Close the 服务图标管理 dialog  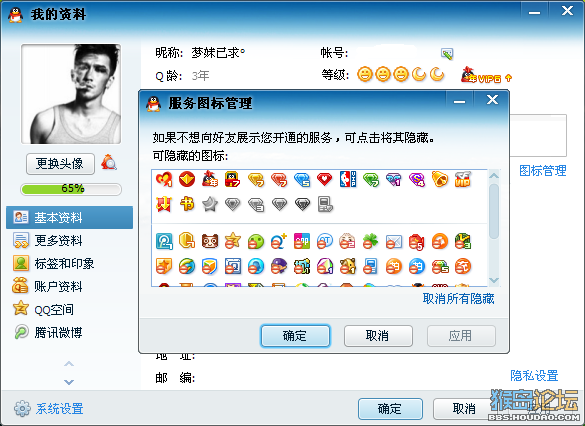point(492,100)
